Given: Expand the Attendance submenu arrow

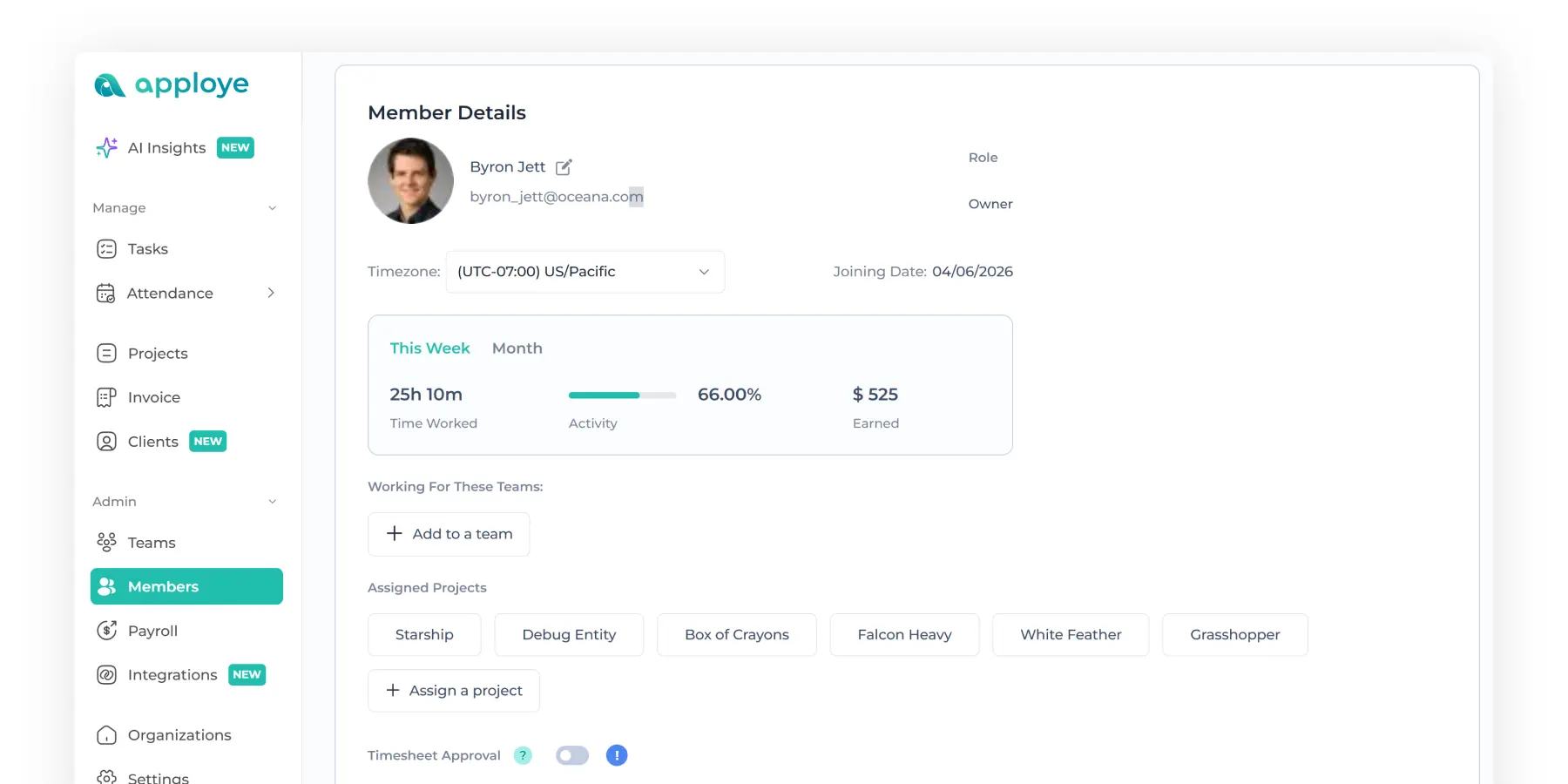Looking at the screenshot, I should click(271, 293).
